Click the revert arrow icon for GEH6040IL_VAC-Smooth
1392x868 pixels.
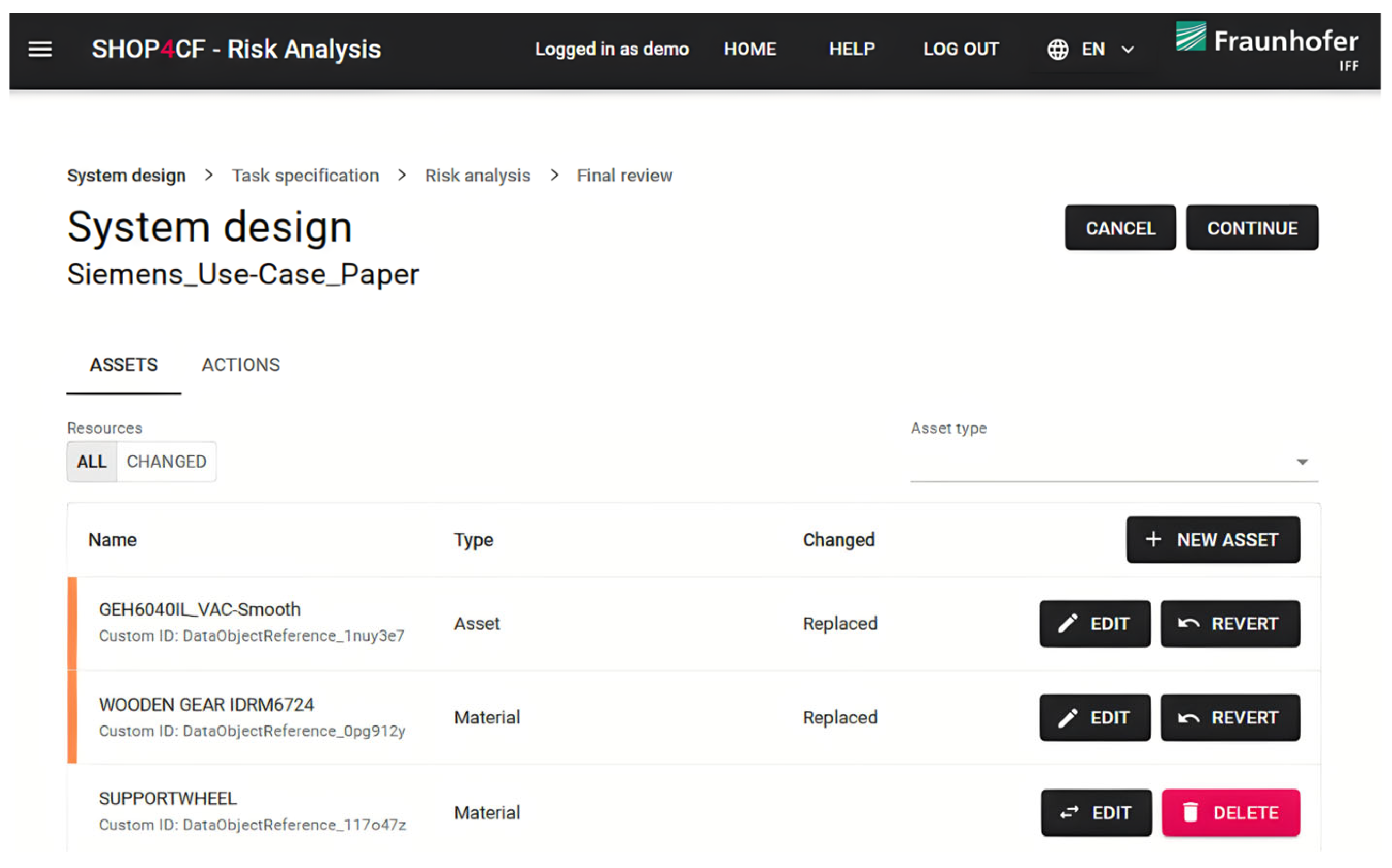[x=1188, y=624]
